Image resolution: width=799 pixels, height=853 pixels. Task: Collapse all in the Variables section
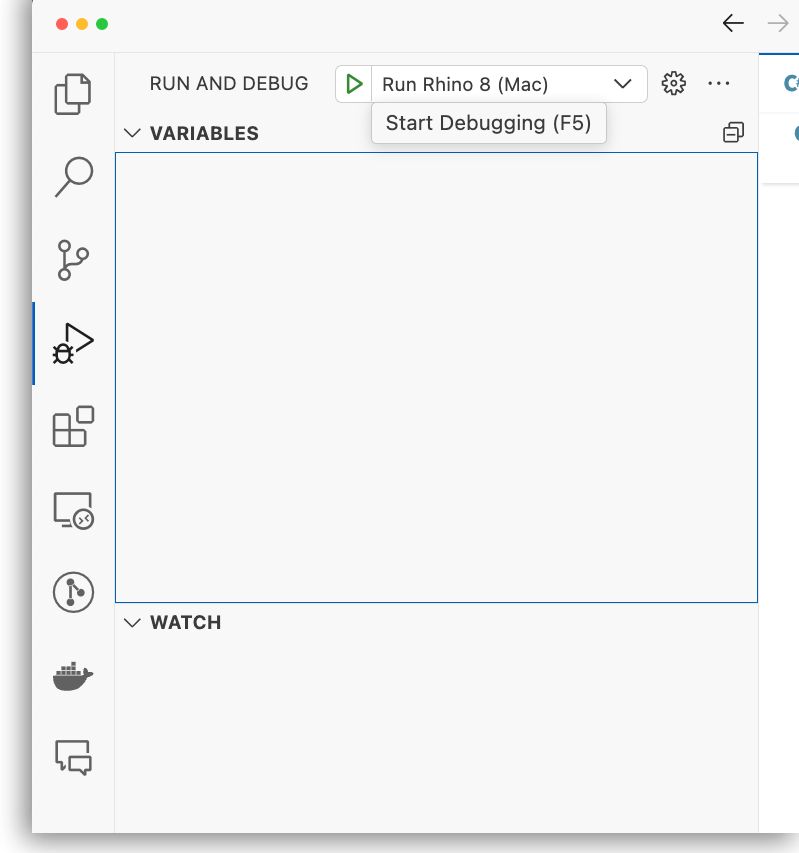coord(733,132)
